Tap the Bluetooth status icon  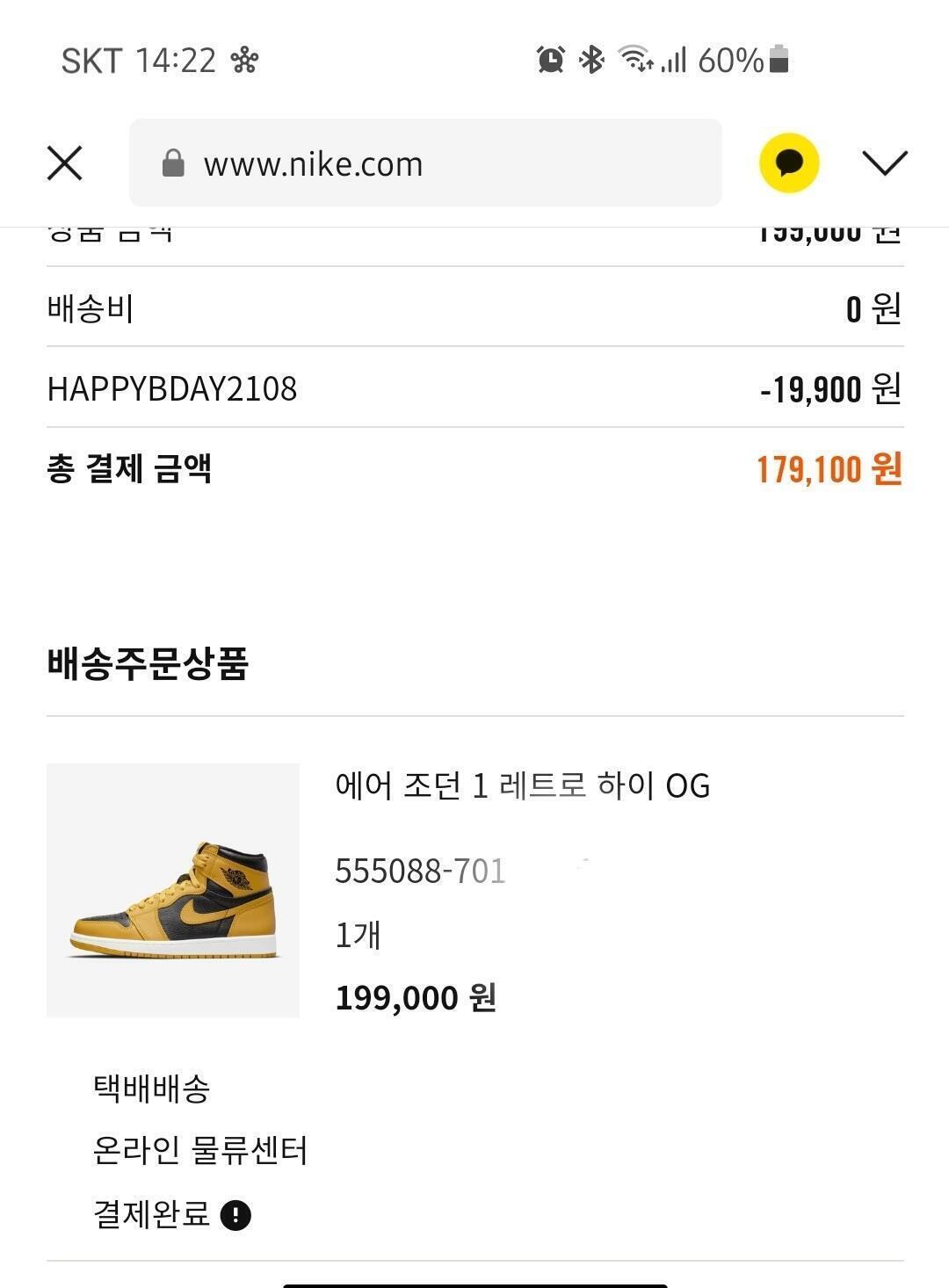tap(591, 60)
